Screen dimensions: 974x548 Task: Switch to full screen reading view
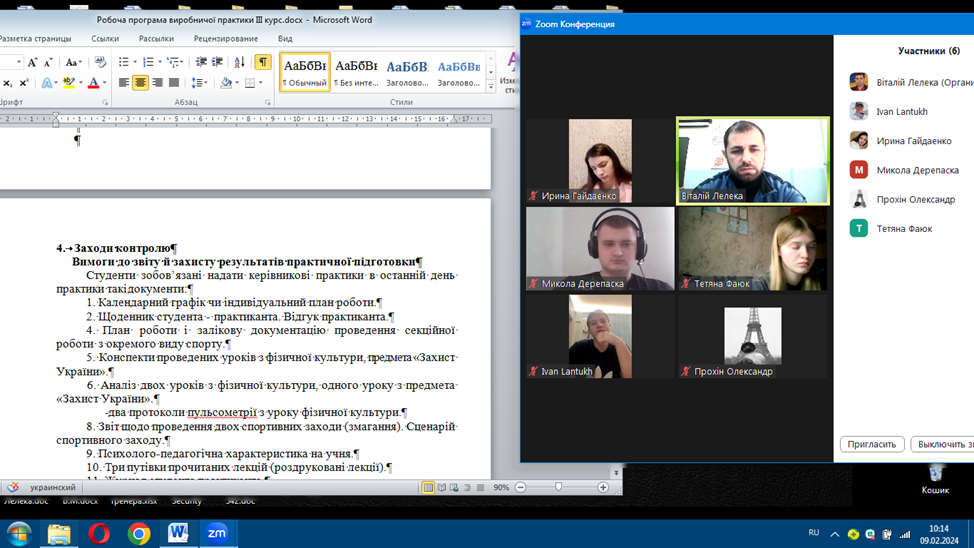tap(441, 487)
